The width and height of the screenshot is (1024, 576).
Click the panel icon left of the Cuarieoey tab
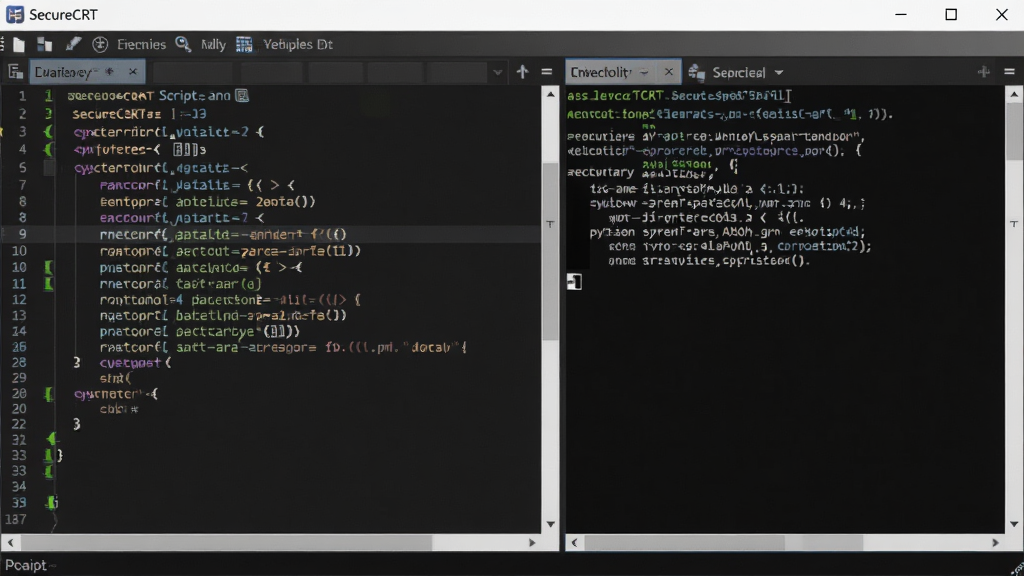(16, 72)
